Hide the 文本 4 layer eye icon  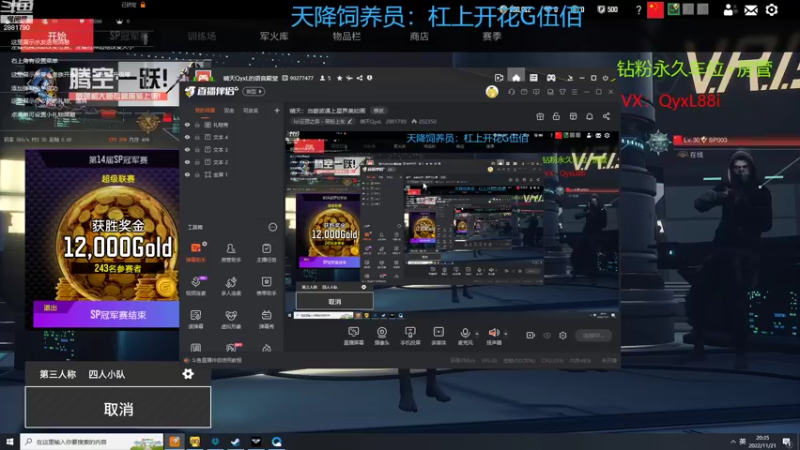tap(187, 137)
